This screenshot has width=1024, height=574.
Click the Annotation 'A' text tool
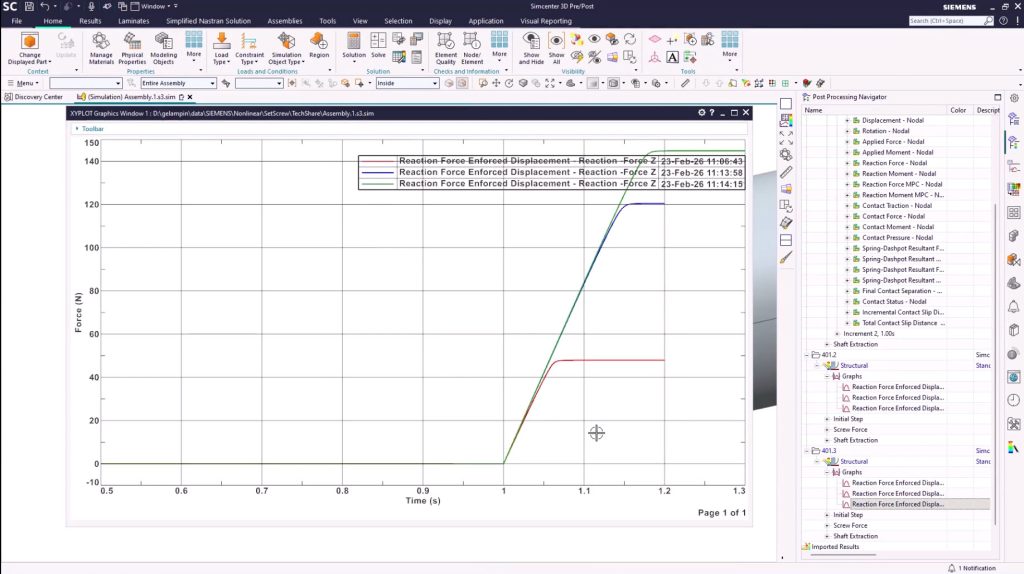672,57
